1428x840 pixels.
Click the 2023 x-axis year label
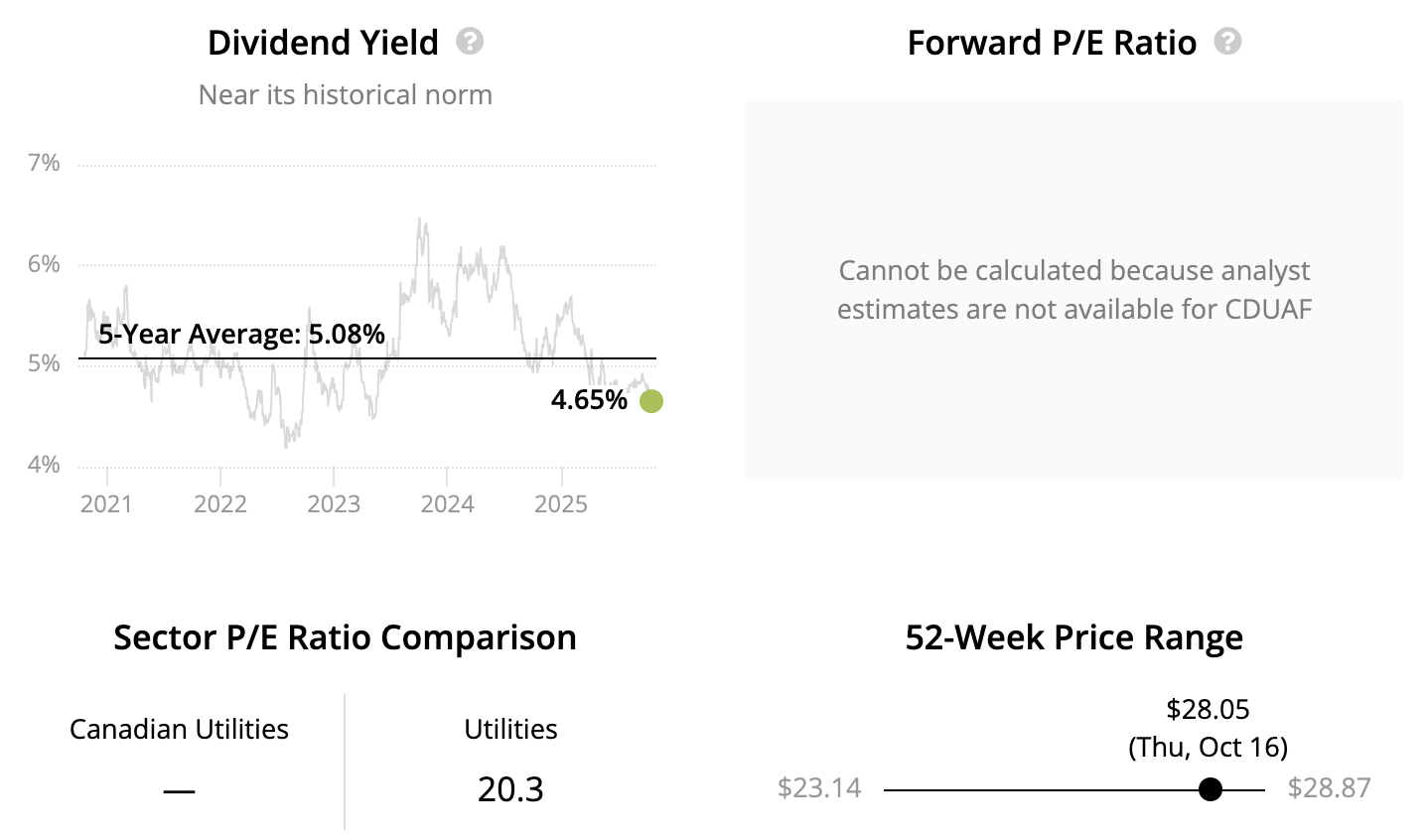[x=334, y=504]
